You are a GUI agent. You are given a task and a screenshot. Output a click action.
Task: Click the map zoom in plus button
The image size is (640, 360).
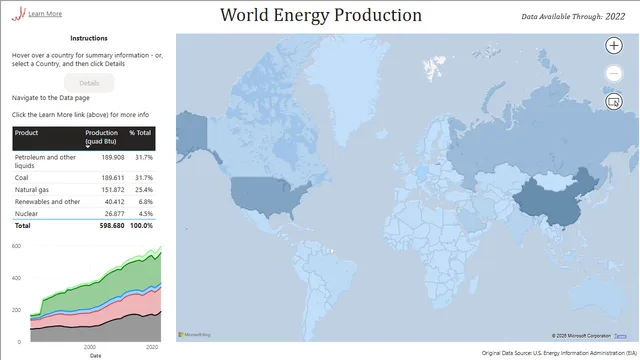(x=613, y=46)
